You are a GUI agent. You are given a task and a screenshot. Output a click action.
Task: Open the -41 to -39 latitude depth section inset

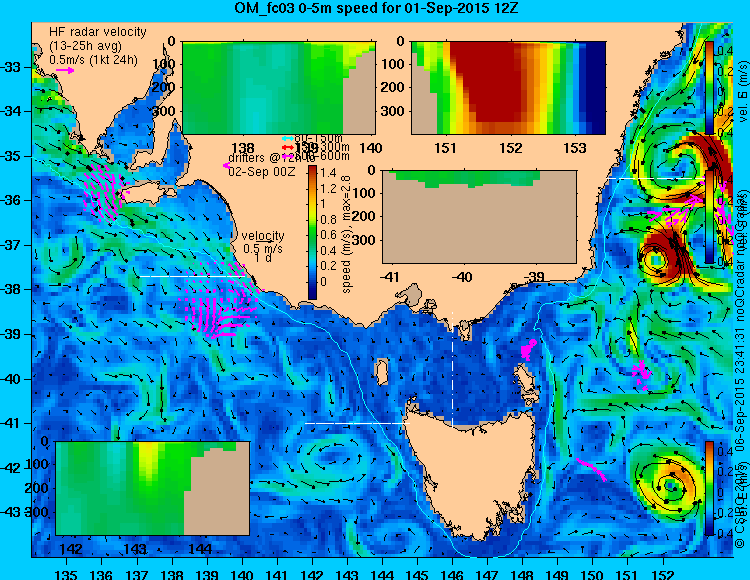[x=480, y=217]
